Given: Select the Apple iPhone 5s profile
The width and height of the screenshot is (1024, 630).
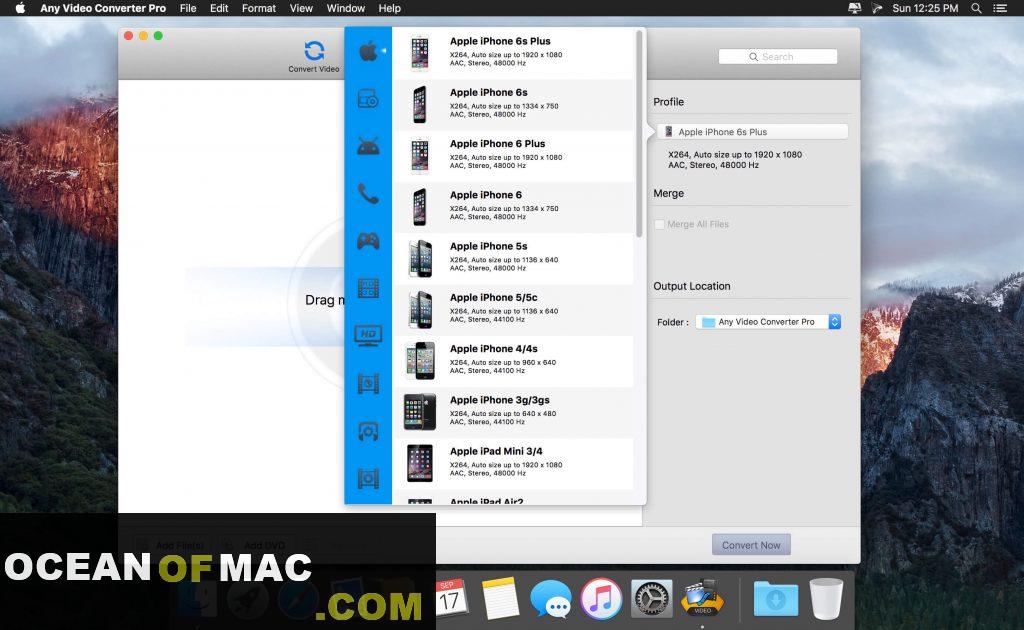Looking at the screenshot, I should click(x=513, y=259).
